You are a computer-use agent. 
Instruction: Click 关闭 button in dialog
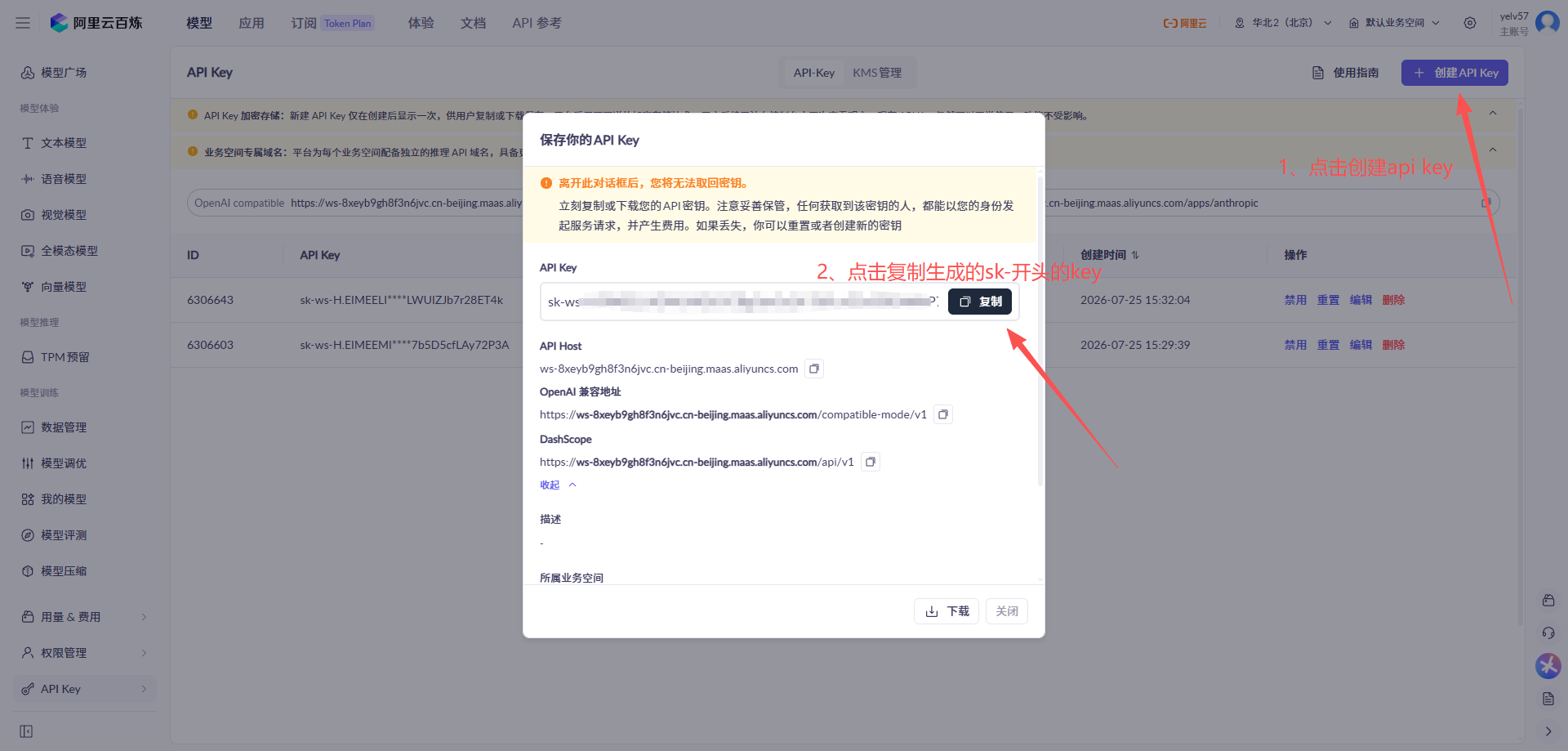pyautogui.click(x=1007, y=611)
